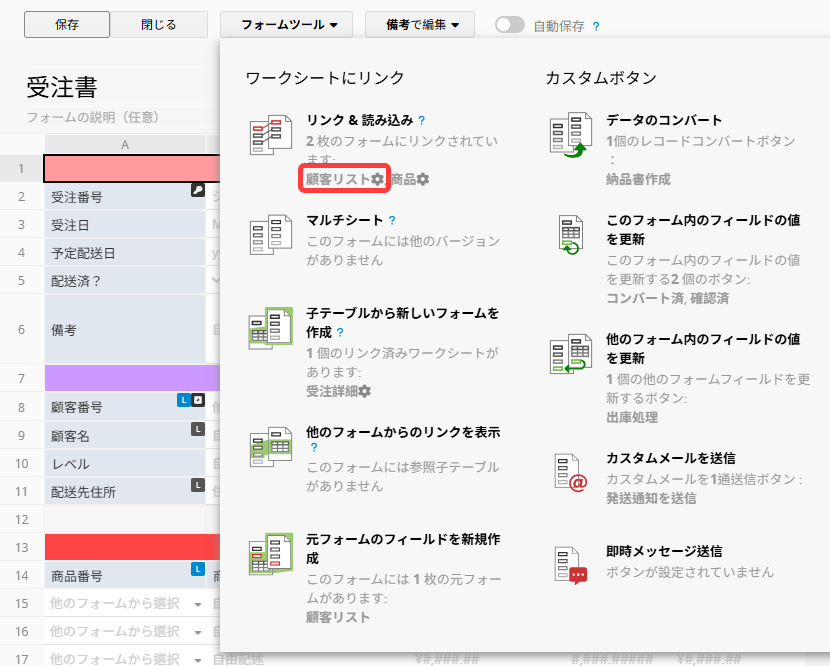
Task: Click the フォームの説明 description field
Action: 93,117
